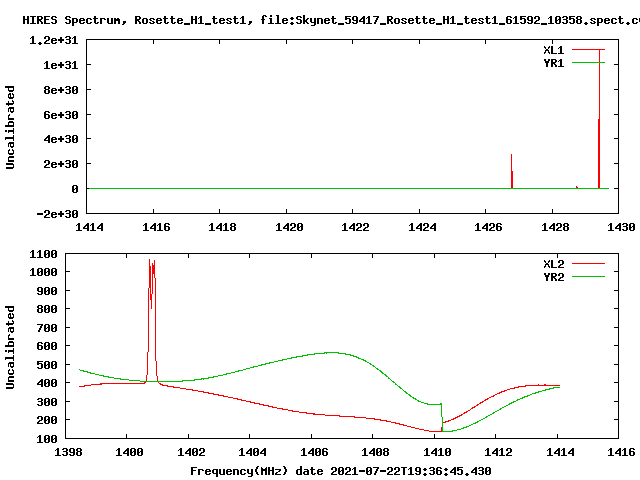Click the red line sample beside XL1

point(588,49)
